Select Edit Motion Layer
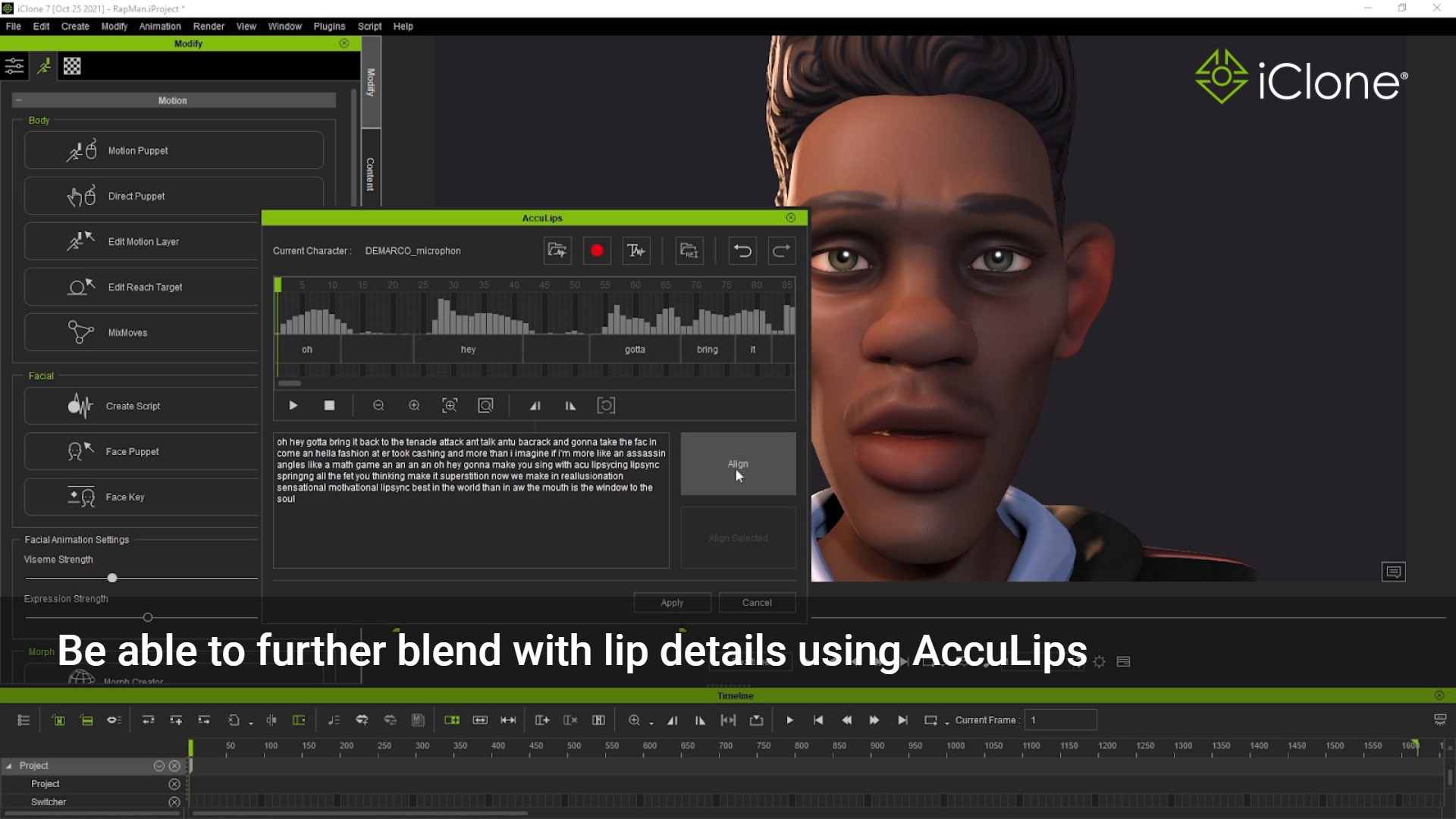The image size is (1456, 819). click(143, 241)
